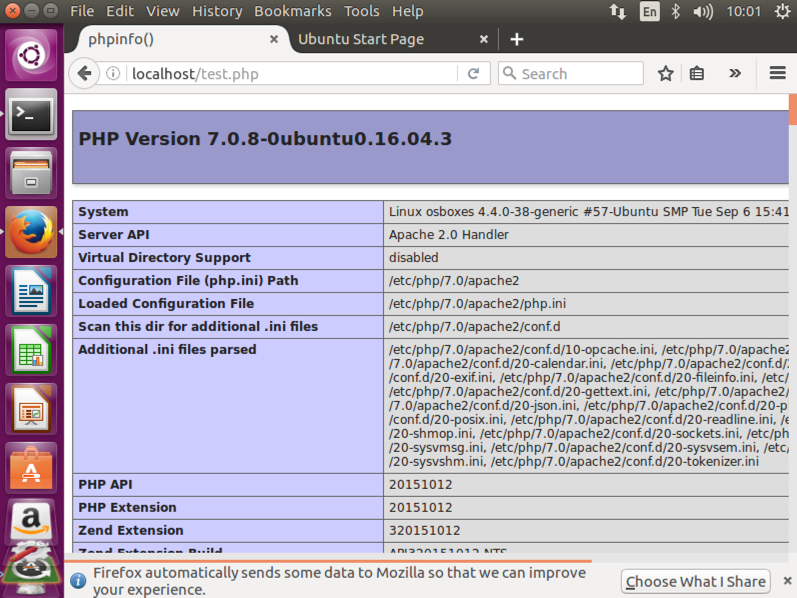The width and height of the screenshot is (797, 598).
Task: Click the Firefox dock icon
Action: pyautogui.click(x=32, y=232)
